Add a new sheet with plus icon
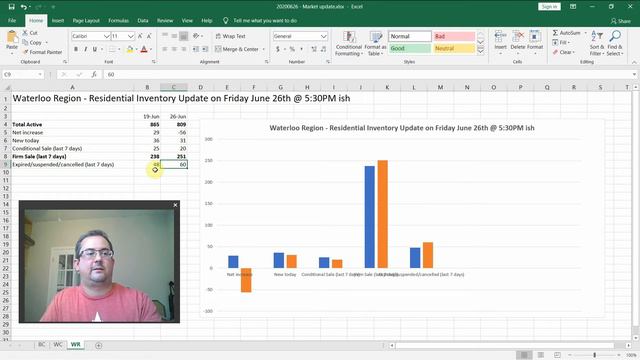Screen dimensions: 640x360 (x=98, y=345)
